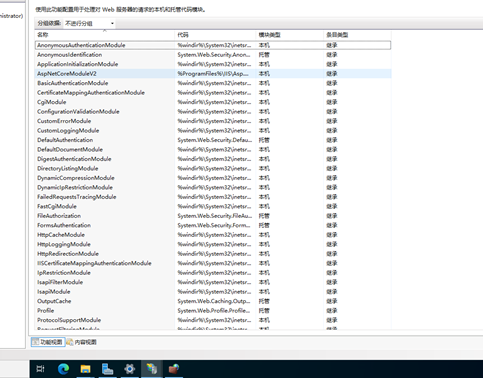Select HttpRedirectionModule row
This screenshot has width=483, height=378.
(213, 254)
